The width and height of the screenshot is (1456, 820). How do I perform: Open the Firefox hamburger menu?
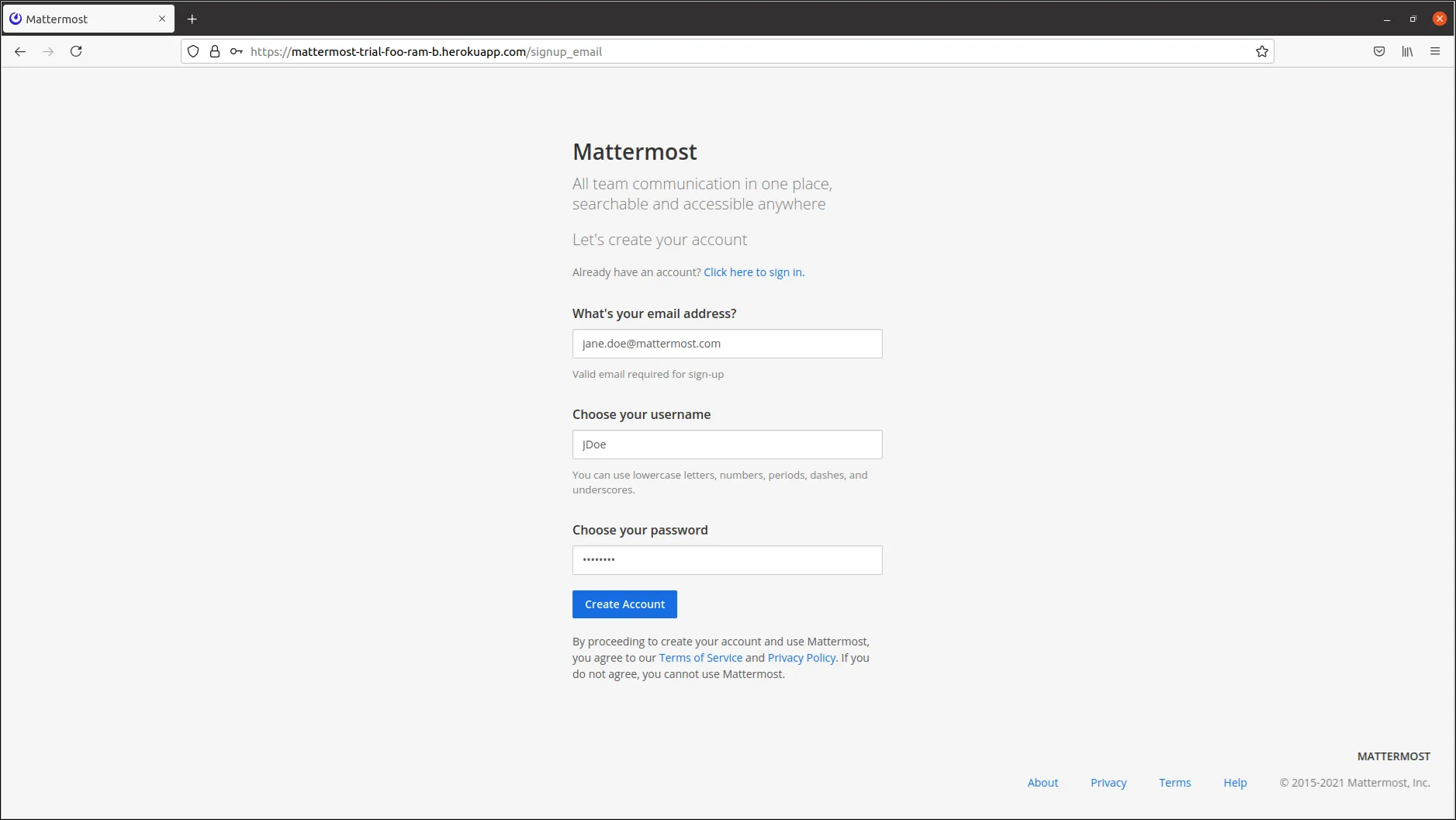tap(1435, 51)
